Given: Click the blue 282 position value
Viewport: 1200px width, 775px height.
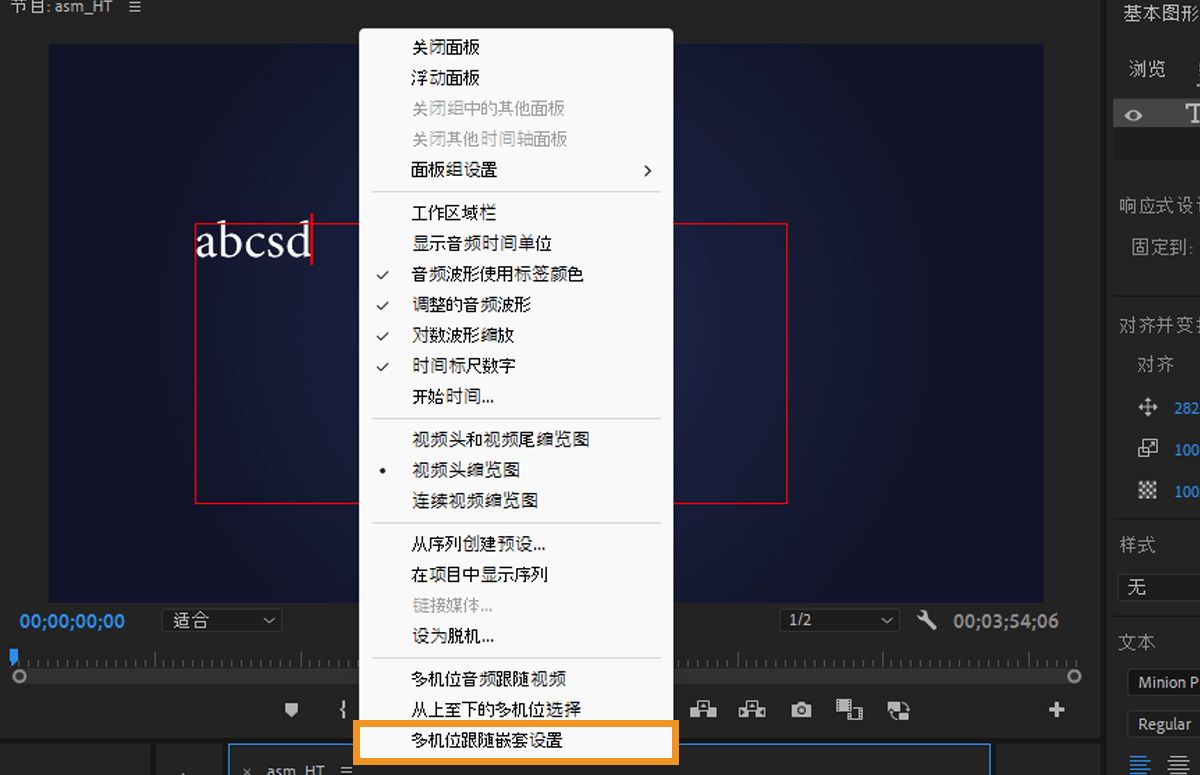Looking at the screenshot, I should [x=1188, y=408].
